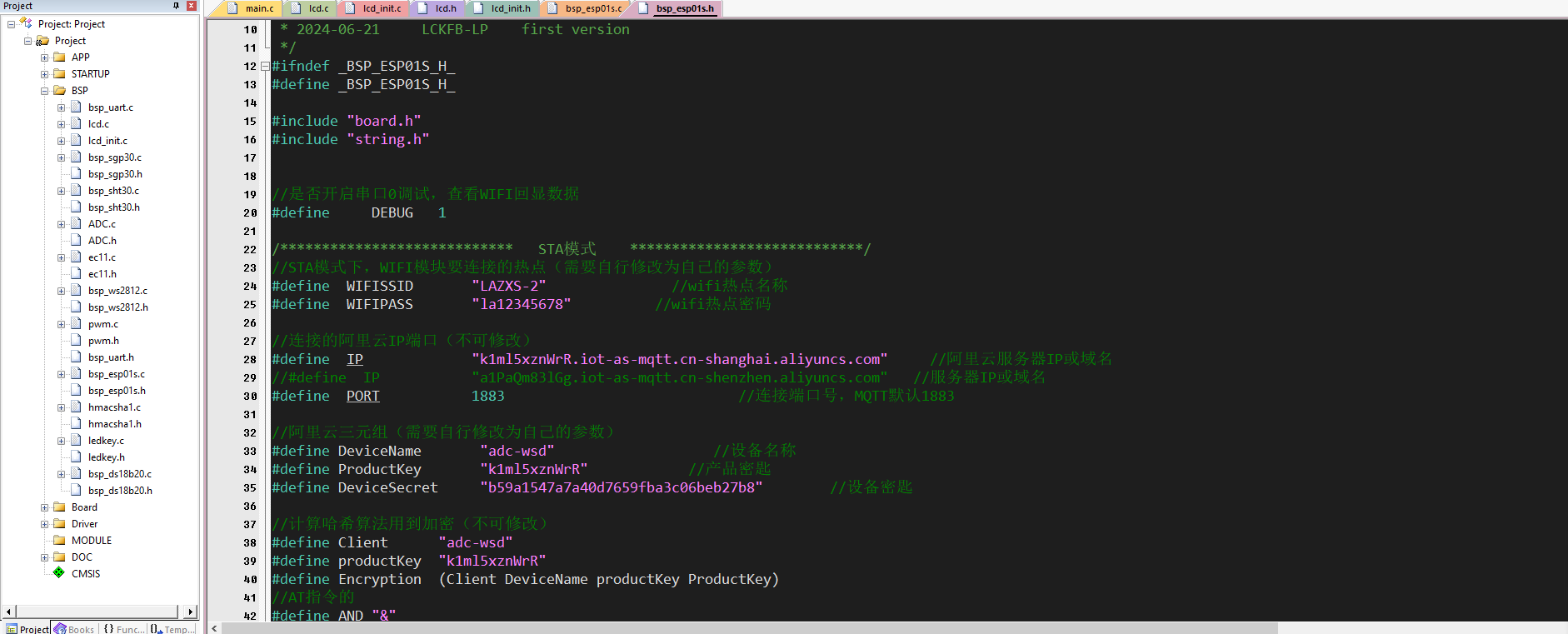This screenshot has width=1568, height=634.
Task: Click the file icon beside pwm.h
Action: (76, 341)
